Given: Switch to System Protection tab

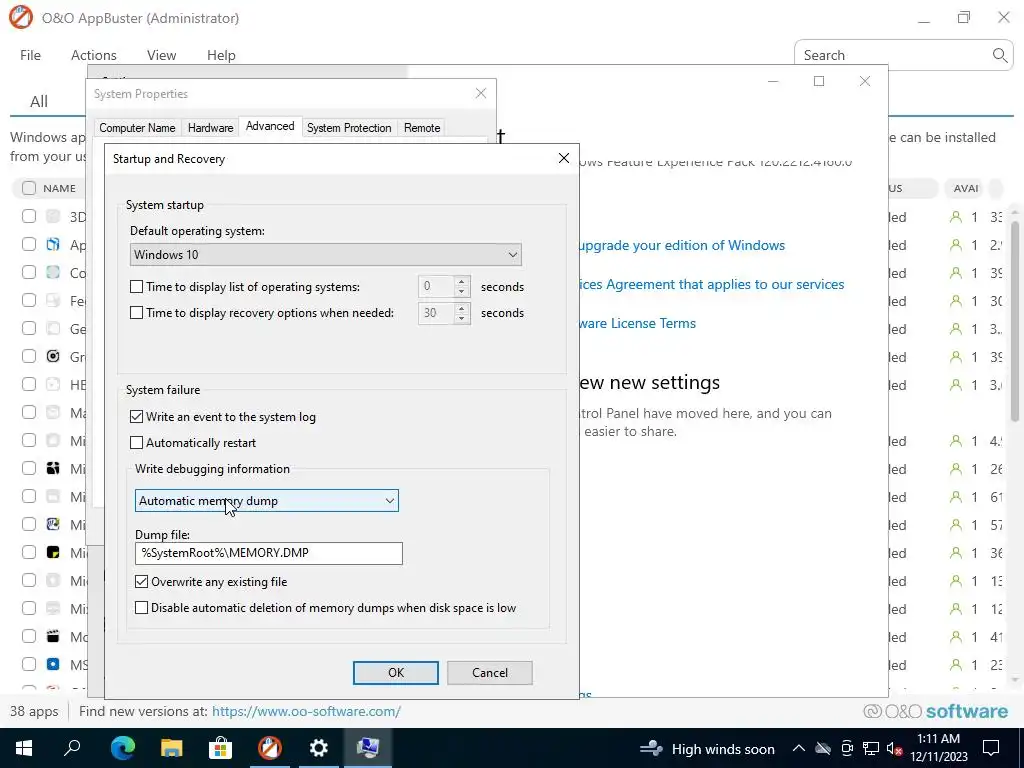Looking at the screenshot, I should [349, 128].
